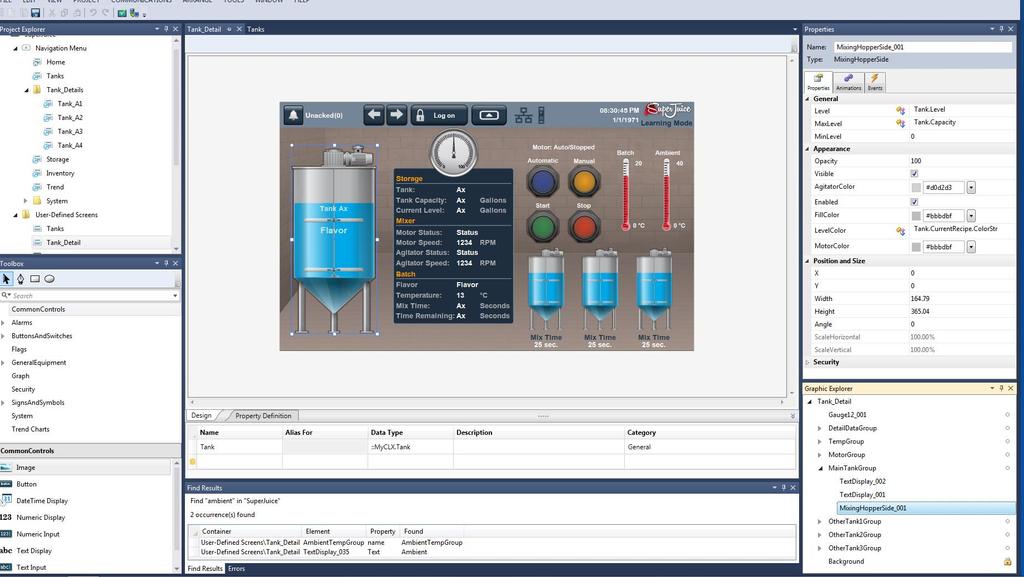Toggle visibility circle for OtherTank1Group
This screenshot has width=1024, height=577.
(1008, 522)
